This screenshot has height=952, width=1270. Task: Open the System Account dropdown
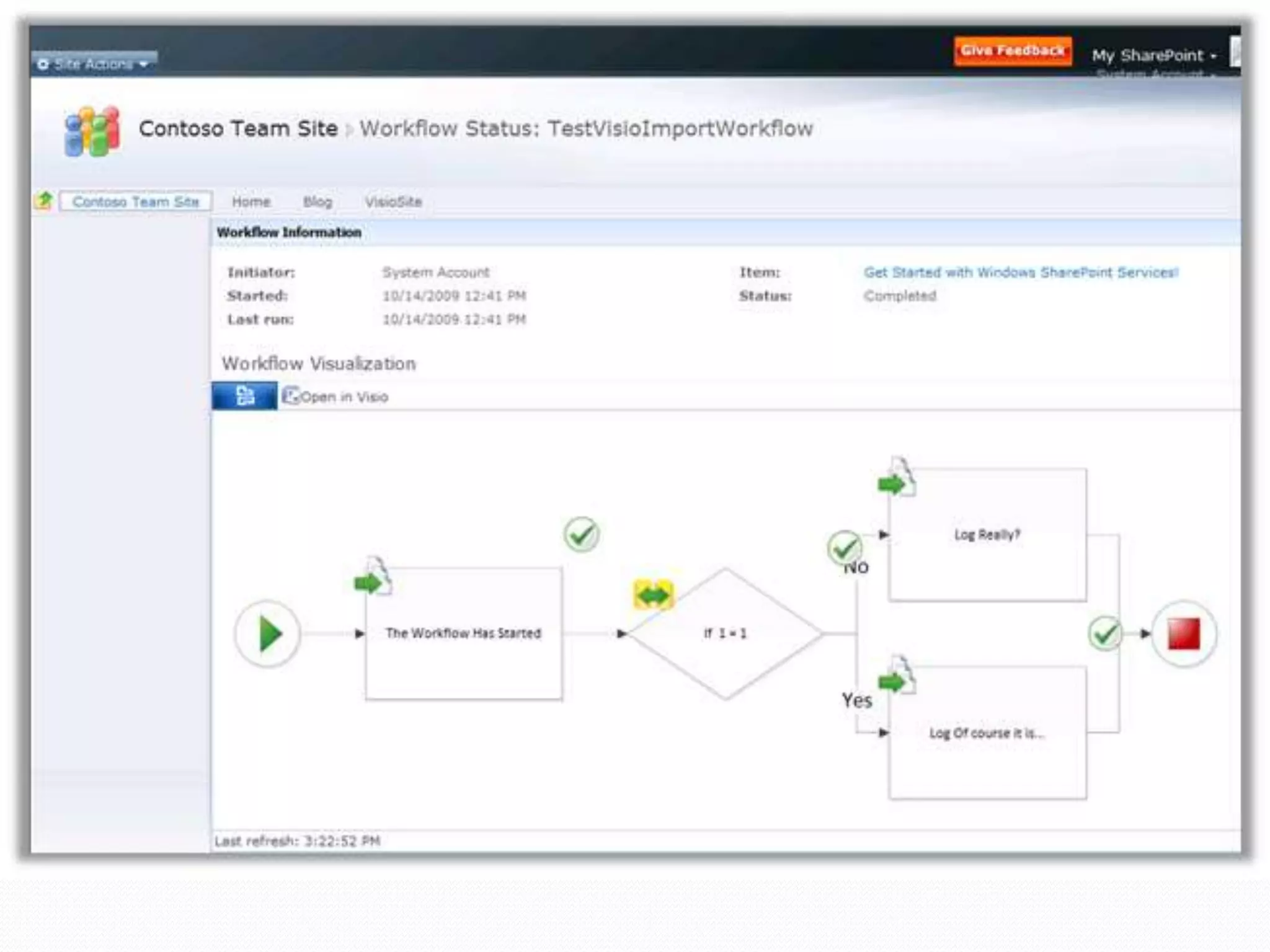click(1155, 74)
